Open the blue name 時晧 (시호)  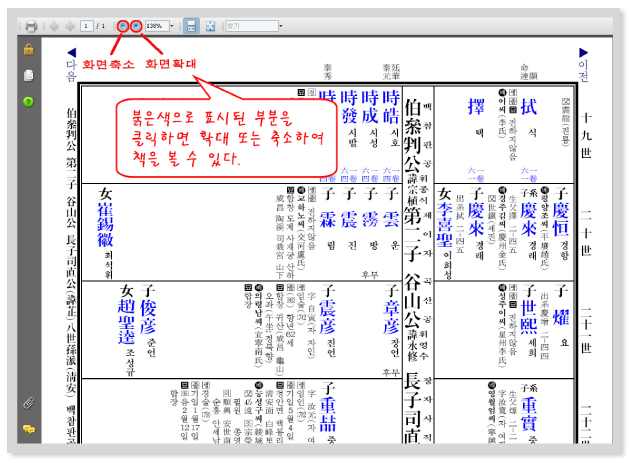390,107
